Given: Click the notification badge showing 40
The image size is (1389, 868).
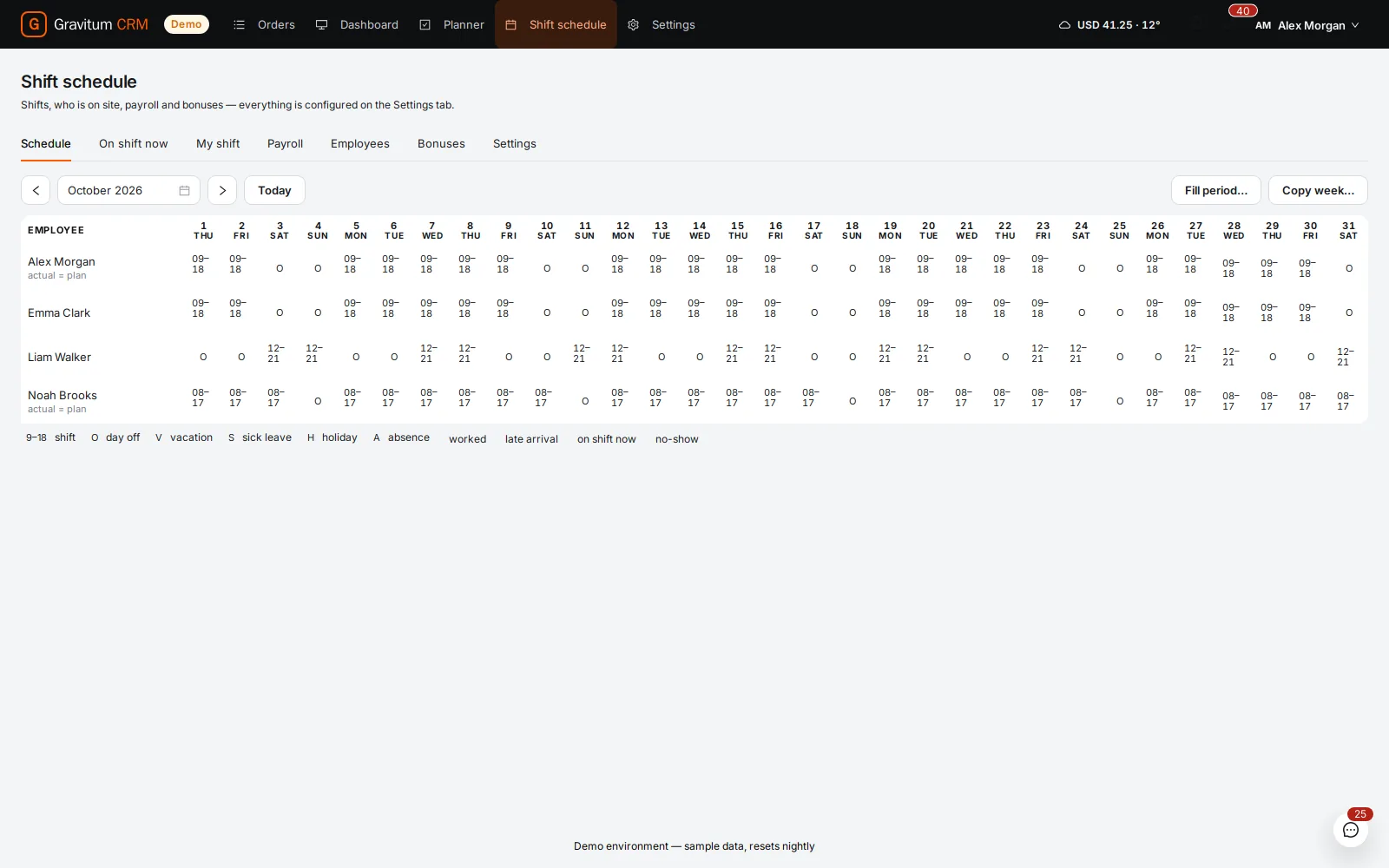Looking at the screenshot, I should 1243,11.
